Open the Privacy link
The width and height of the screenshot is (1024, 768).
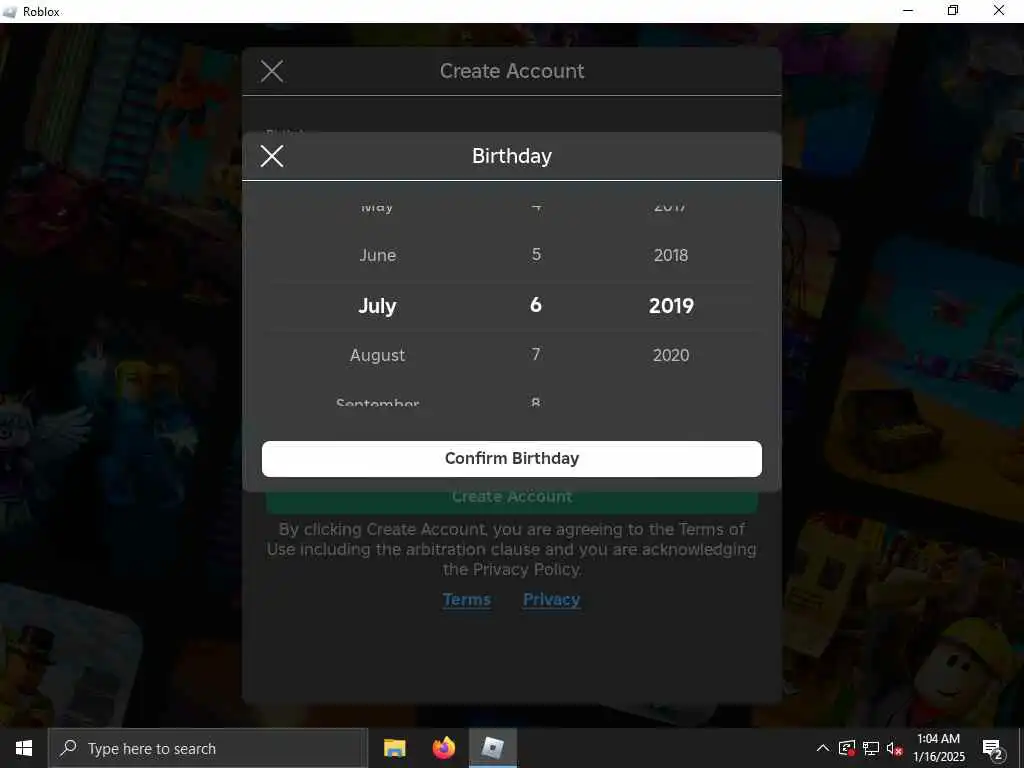click(551, 600)
